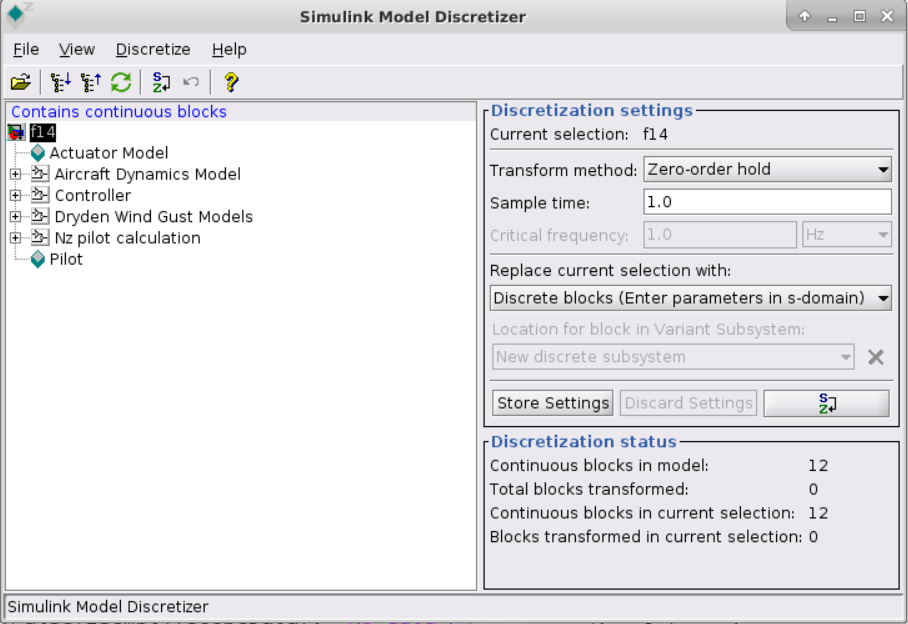Select the Nz pilot calculation tree item
Viewport: 908px width, 624px height.
[x=127, y=238]
